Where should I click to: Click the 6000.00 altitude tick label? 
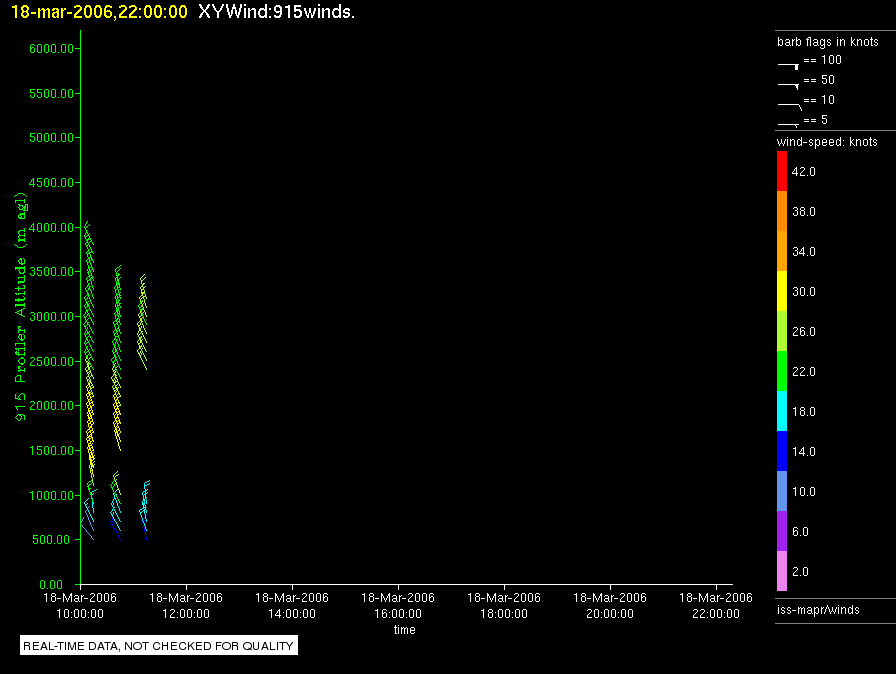(51, 49)
